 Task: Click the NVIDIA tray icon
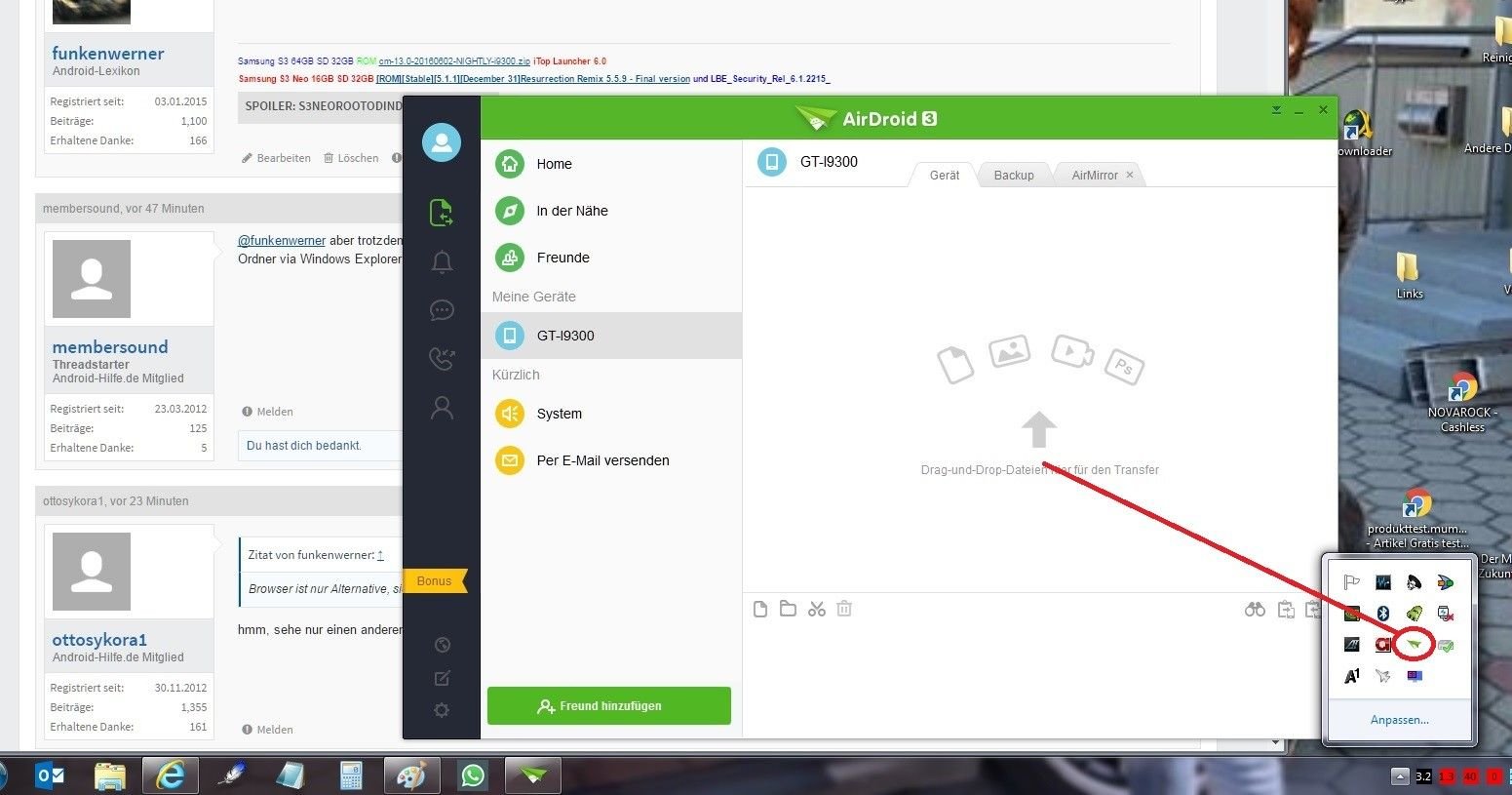[x=1351, y=614]
